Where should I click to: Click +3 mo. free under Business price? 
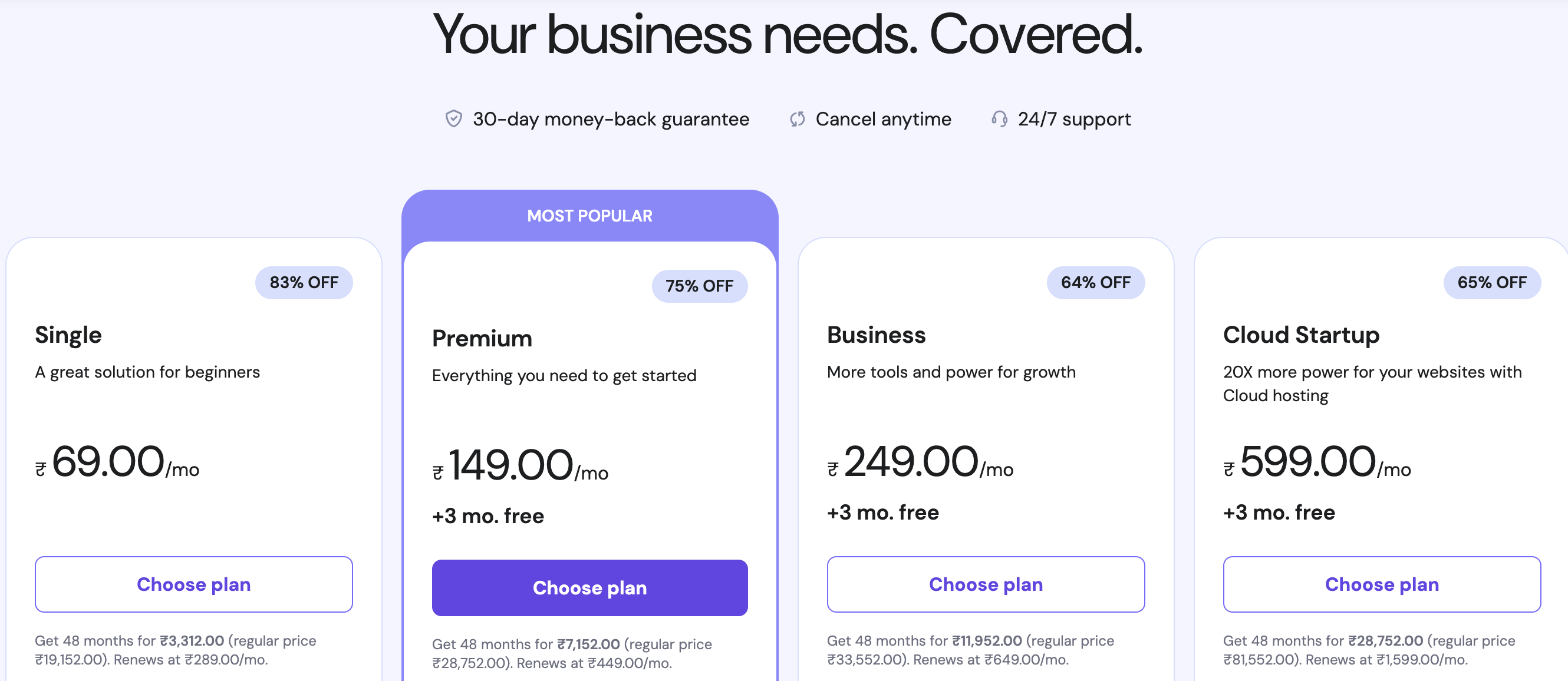(x=882, y=513)
